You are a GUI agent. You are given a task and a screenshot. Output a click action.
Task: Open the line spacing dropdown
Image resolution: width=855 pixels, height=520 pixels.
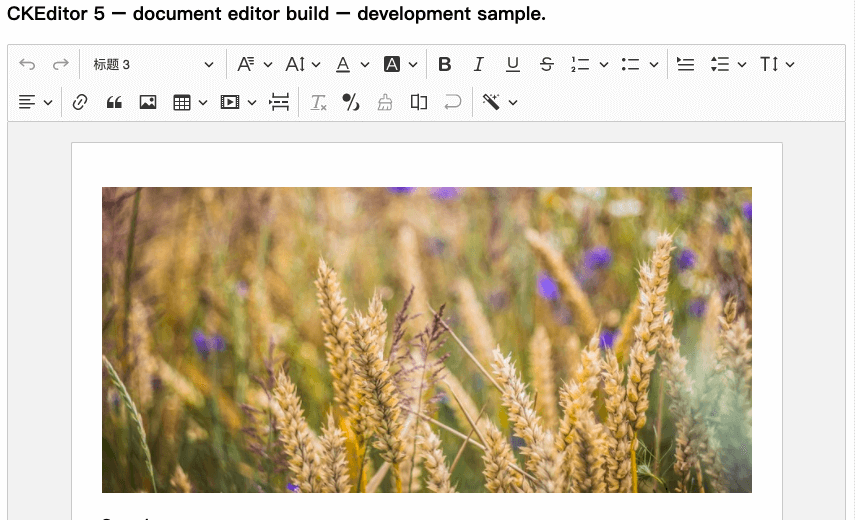pos(728,64)
